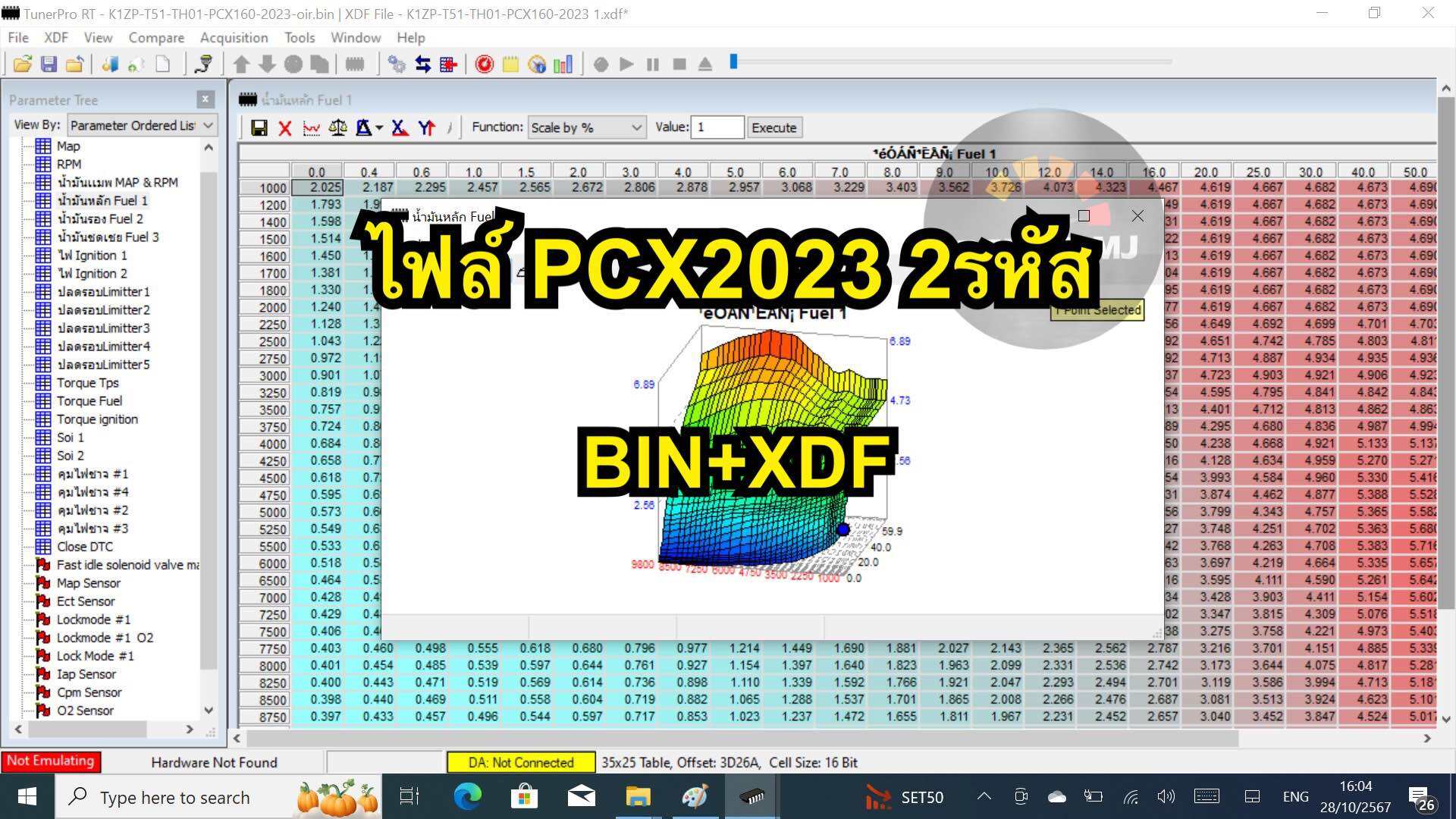The width and height of the screenshot is (1456, 819).
Task: Click the stop square playback button
Action: tap(679, 64)
